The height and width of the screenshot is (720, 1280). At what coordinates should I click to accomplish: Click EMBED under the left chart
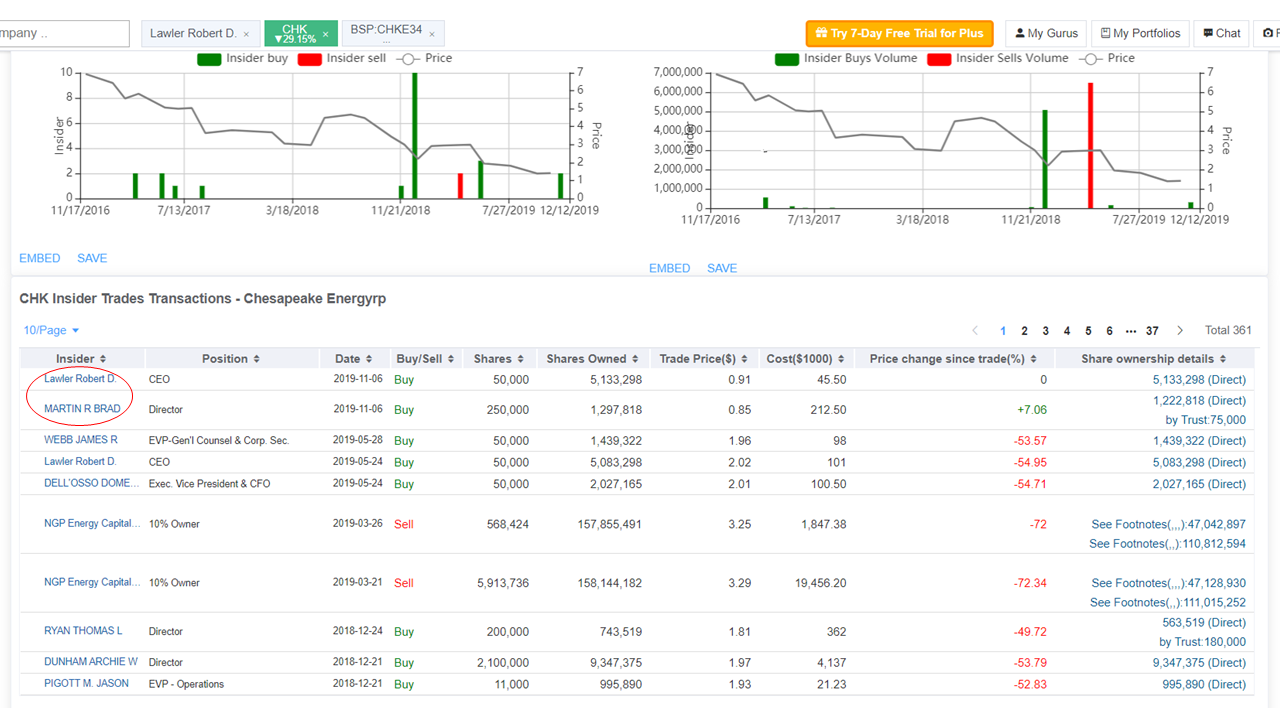click(40, 258)
